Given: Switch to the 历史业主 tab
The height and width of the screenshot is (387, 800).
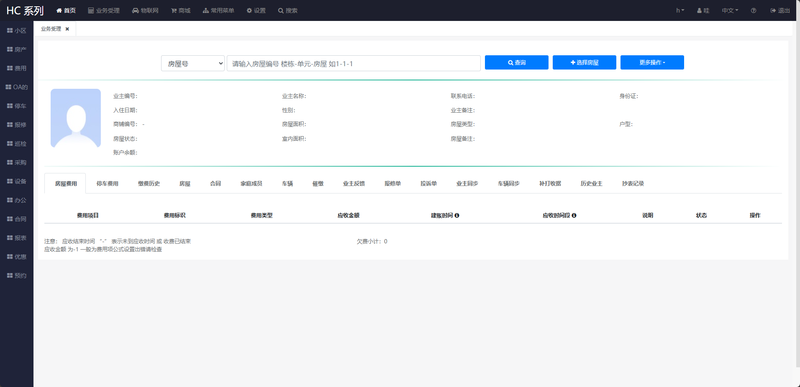Looking at the screenshot, I should tap(591, 184).
